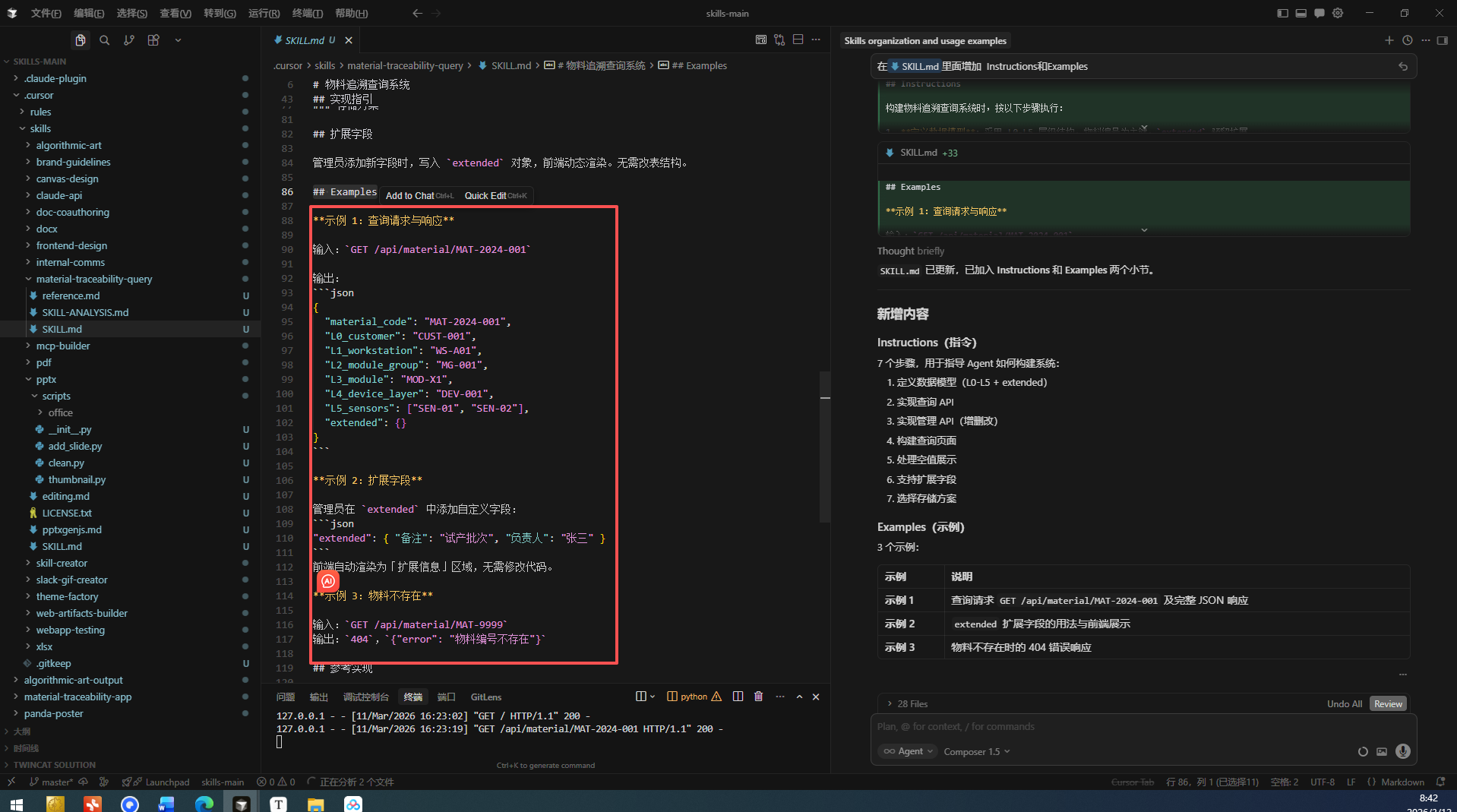Expand the 28 Files changed list
The height and width of the screenshot is (812, 1457).
(907, 704)
